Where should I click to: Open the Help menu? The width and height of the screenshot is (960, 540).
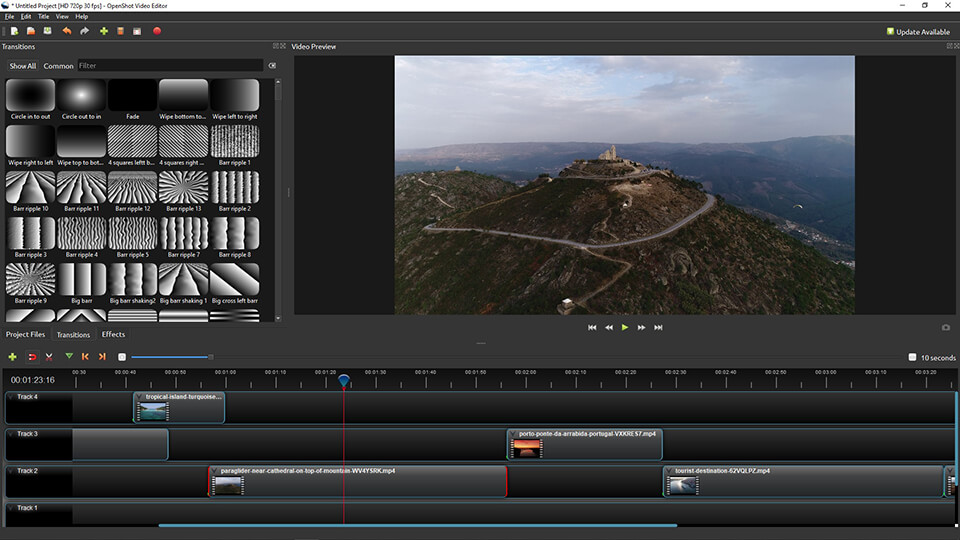81,17
